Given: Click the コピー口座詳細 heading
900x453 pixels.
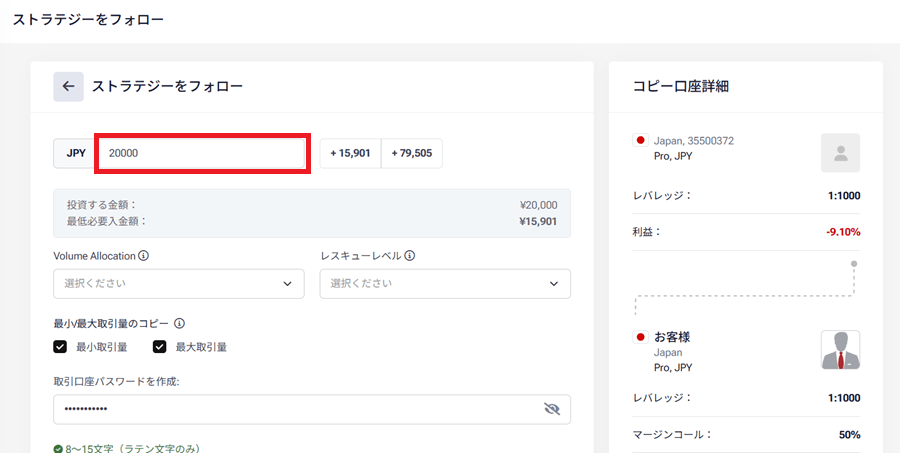Looking at the screenshot, I should coord(681,87).
